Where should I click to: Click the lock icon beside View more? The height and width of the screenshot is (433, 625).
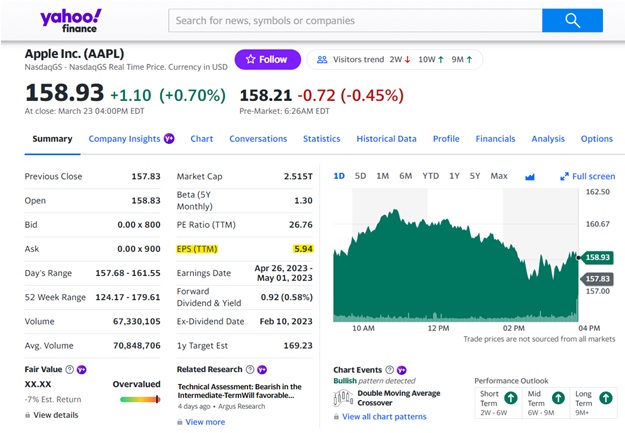click(180, 422)
